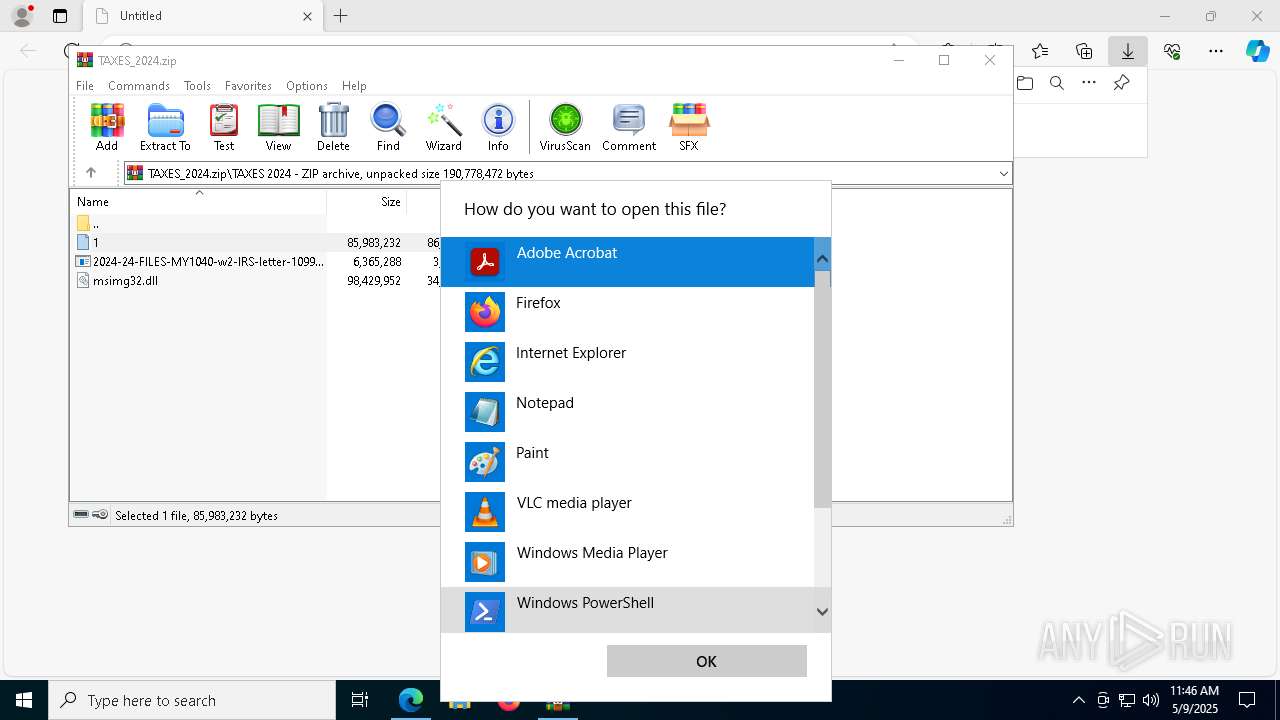The width and height of the screenshot is (1280, 720).
Task: Choose Windows Media Player option
Action: 628,562
